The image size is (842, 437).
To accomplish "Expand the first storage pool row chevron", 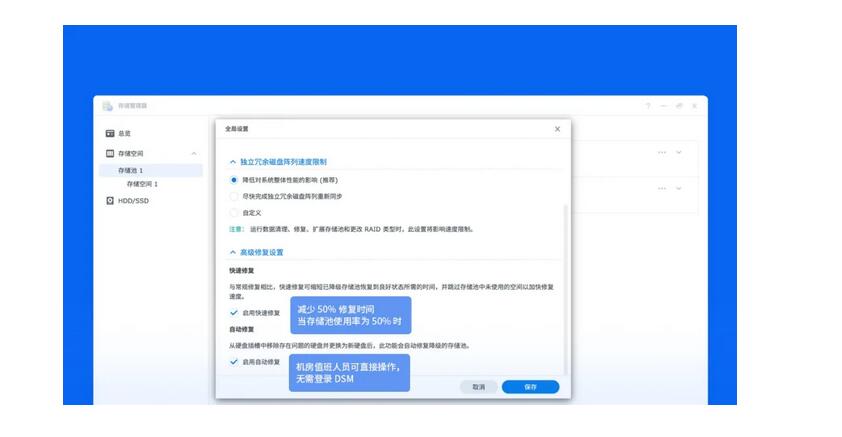I will (x=679, y=152).
